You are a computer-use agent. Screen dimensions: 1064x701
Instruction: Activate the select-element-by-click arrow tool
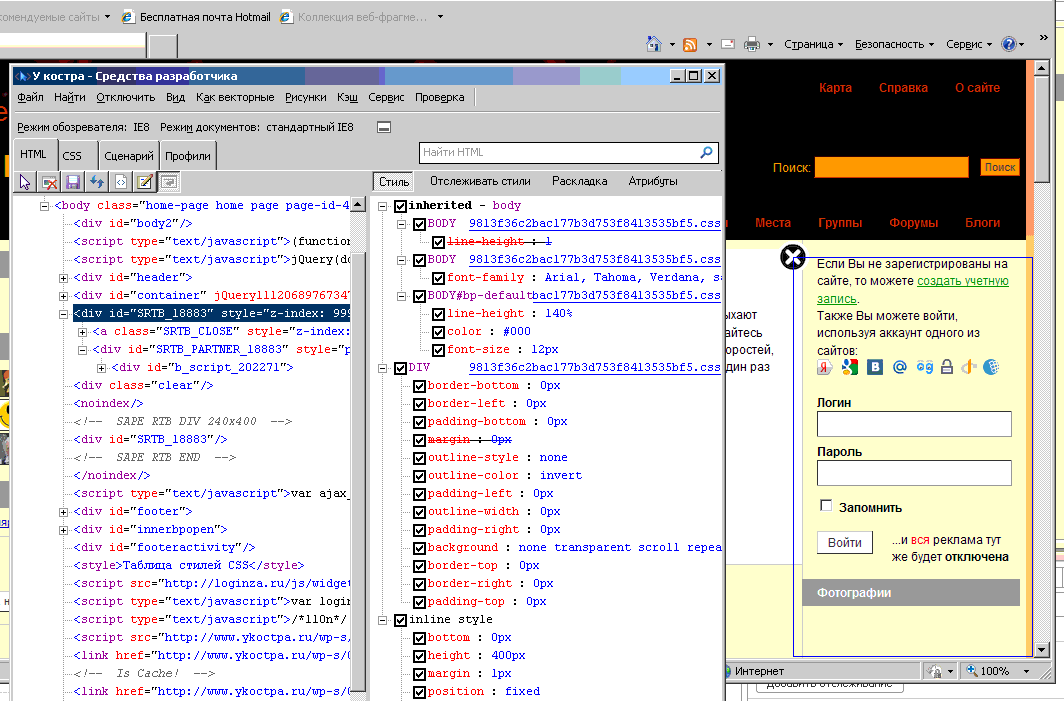point(26,182)
